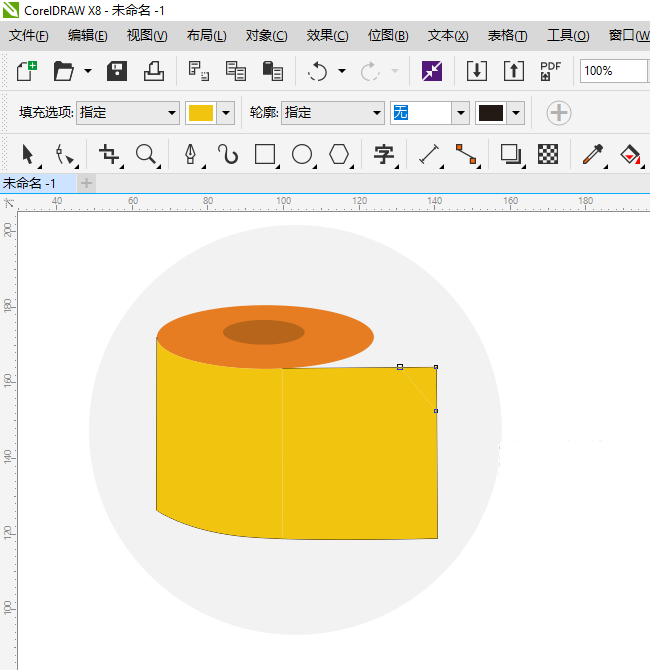
Task: Open the outline width dropdown showing 无
Action: pos(460,113)
